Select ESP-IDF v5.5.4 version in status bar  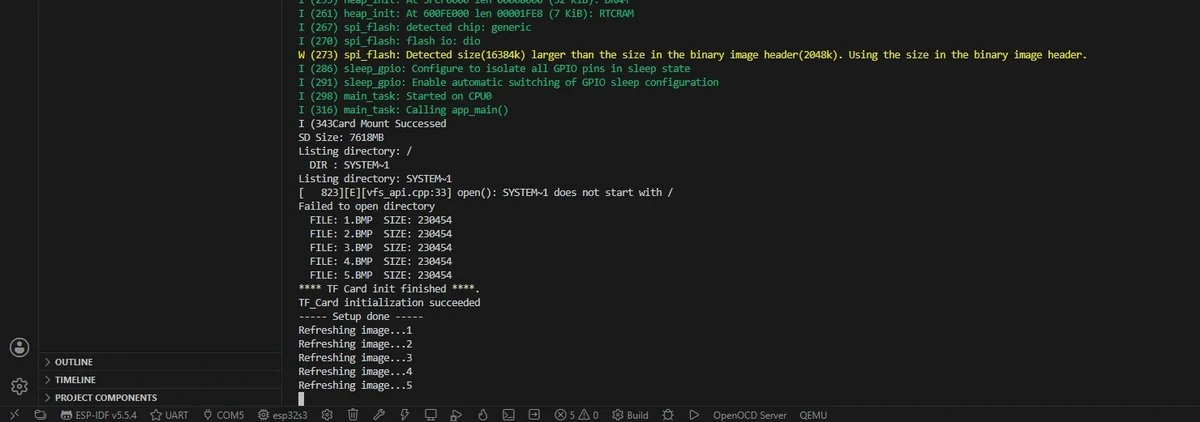99,414
